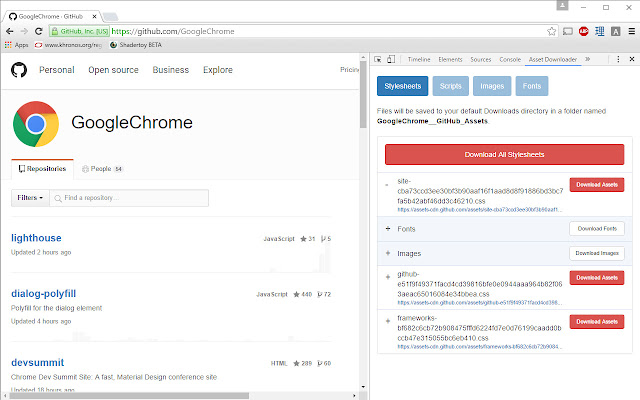Click the page vertical scrollbar thumb
The width and height of the screenshot is (640, 400).
coord(363,95)
